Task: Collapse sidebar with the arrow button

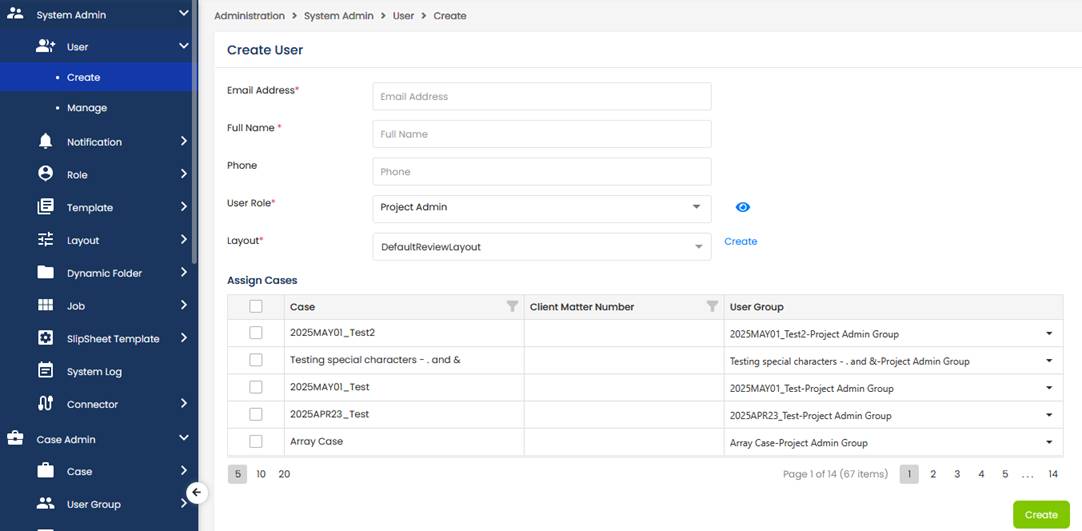Action: tap(197, 492)
